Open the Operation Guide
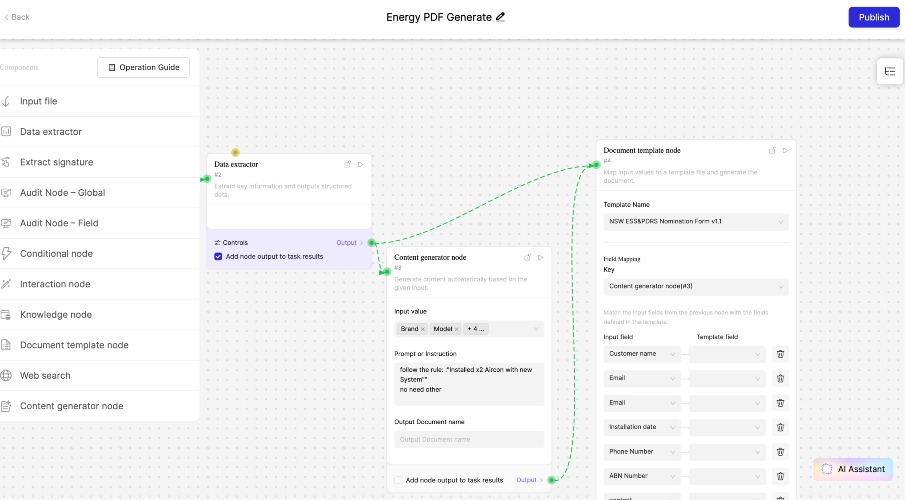The height and width of the screenshot is (500, 905). (143, 67)
